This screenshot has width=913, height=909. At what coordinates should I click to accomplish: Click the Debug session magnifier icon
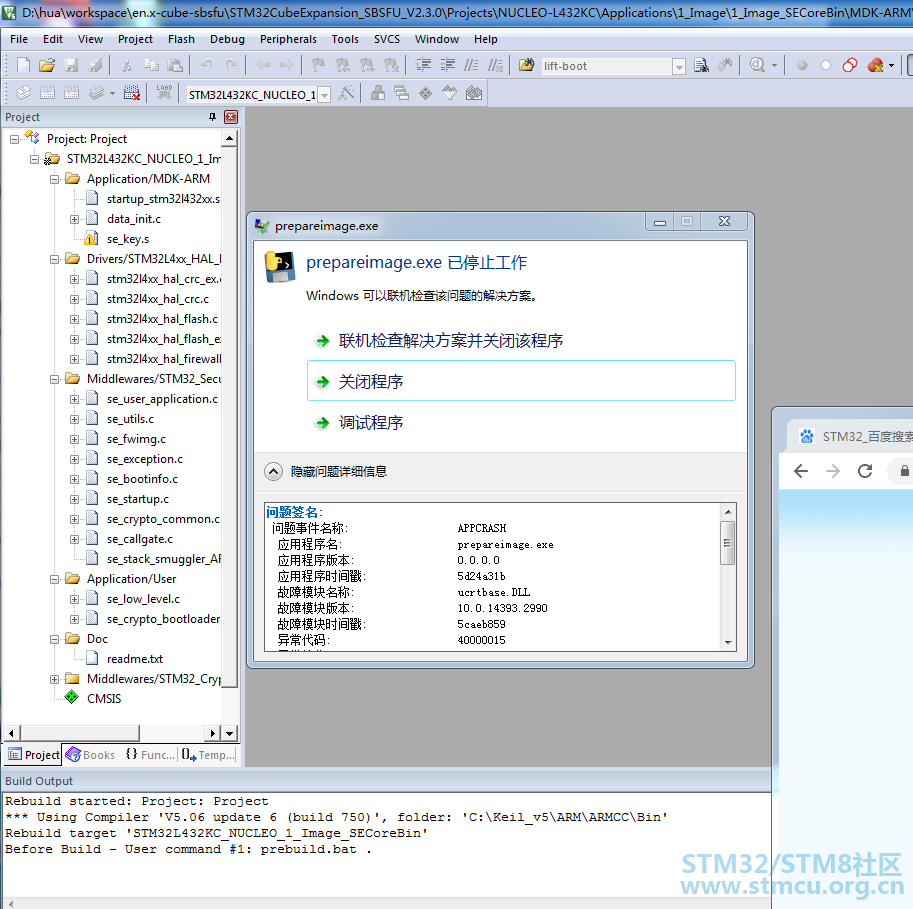click(758, 65)
